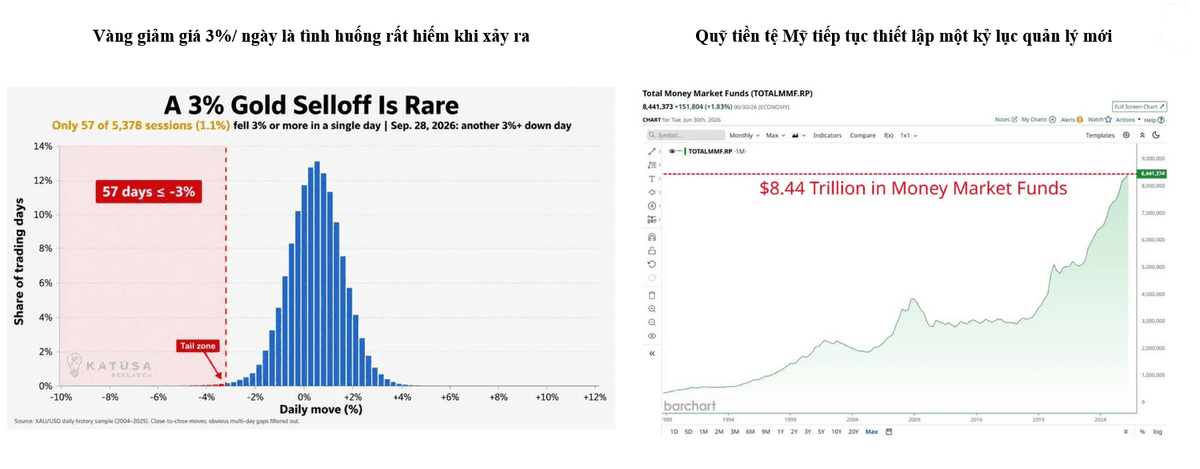Toggle drawings visibility eye in sidebar
The height and width of the screenshot is (469, 1200).
click(652, 336)
